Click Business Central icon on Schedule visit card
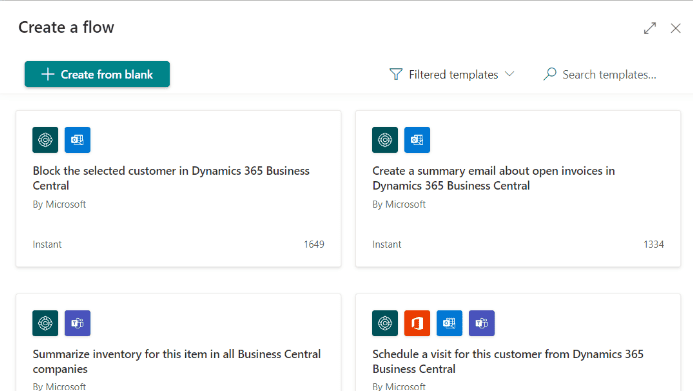The image size is (693, 391). tap(385, 323)
